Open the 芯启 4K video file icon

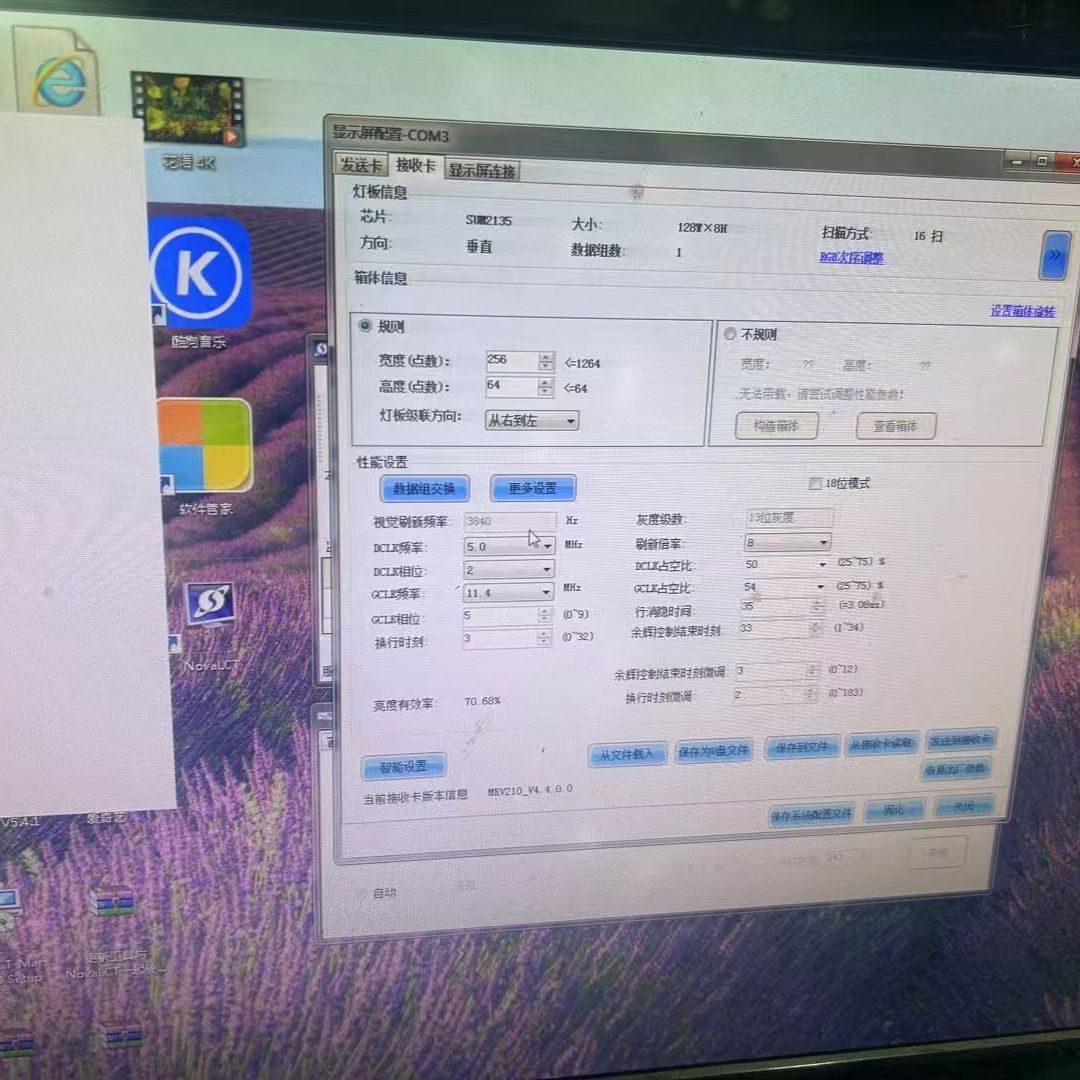(188, 110)
